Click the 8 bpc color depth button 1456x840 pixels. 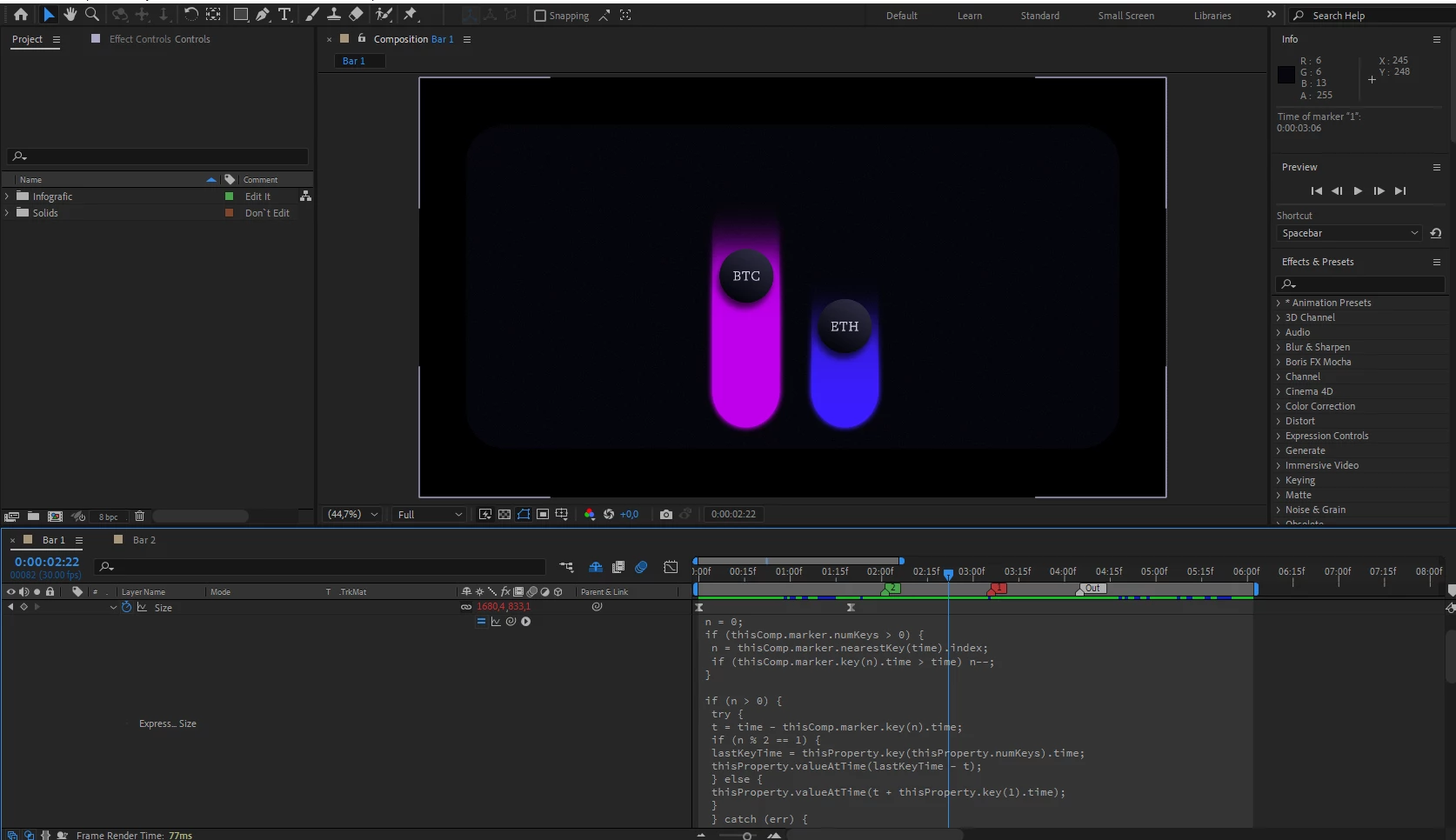[108, 517]
